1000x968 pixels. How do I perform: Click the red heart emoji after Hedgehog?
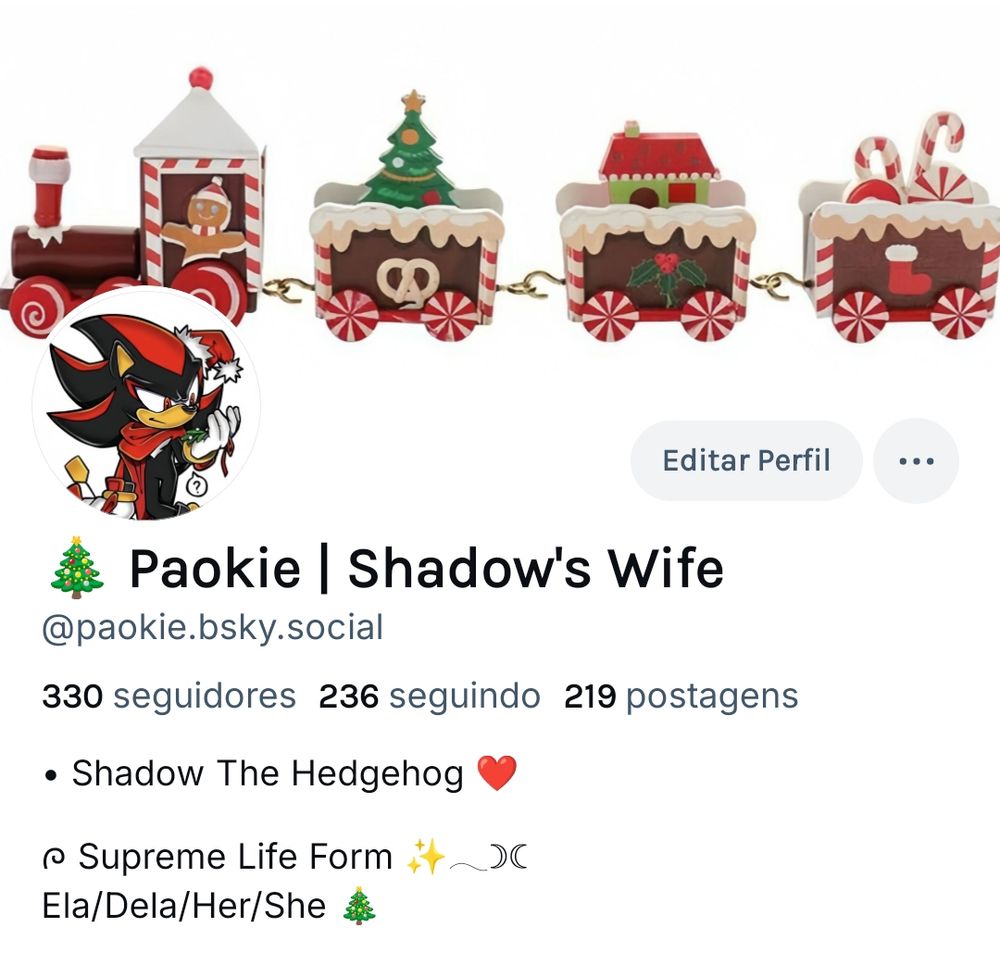click(497, 773)
